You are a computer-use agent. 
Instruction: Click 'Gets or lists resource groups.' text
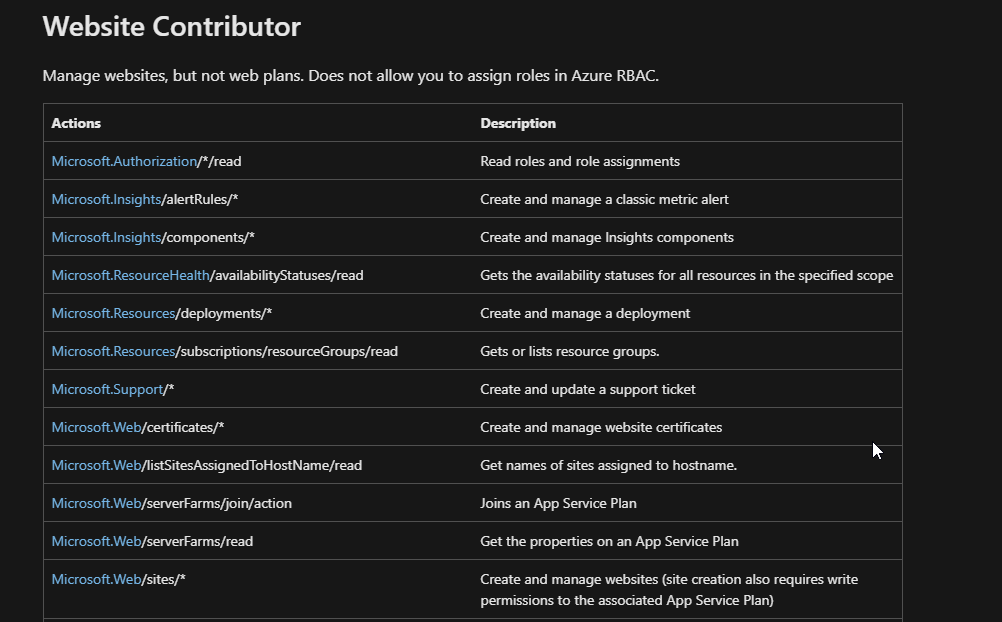pyautogui.click(x=570, y=352)
